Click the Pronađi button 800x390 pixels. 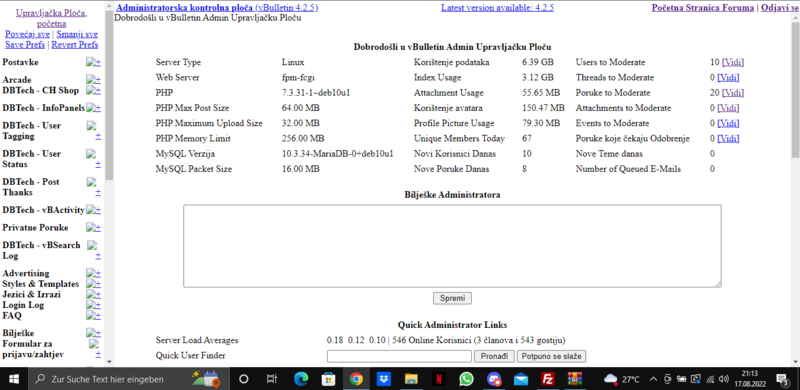pyautogui.click(x=494, y=356)
